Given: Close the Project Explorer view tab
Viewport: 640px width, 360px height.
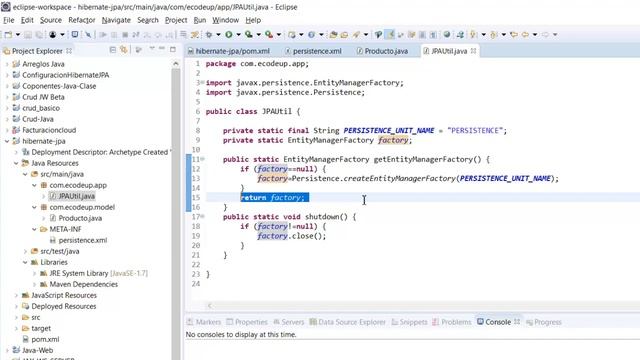Looking at the screenshot, I should 69,51.
